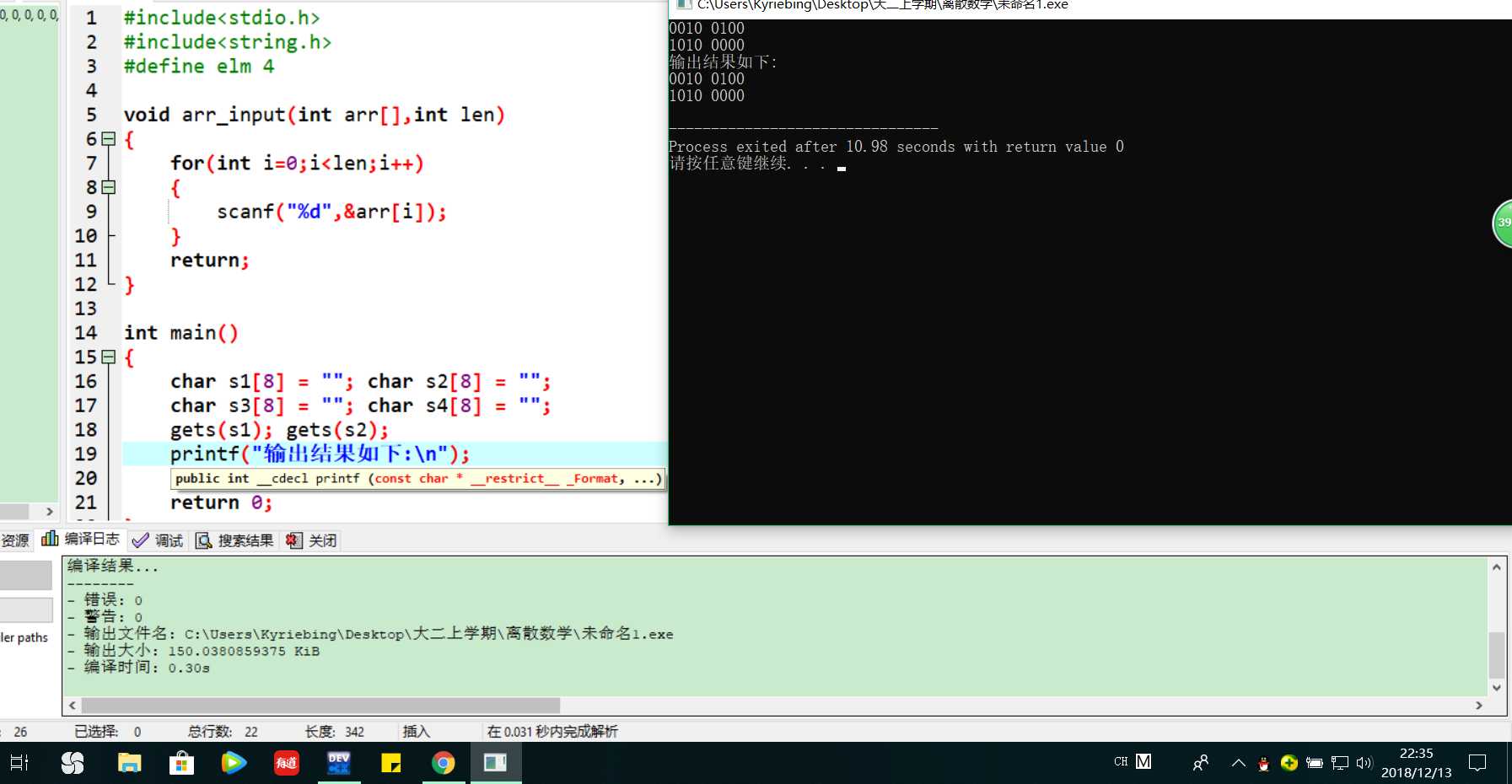Click the left panel scroll-right arrow
Image resolution: width=1512 pixels, height=784 pixels.
pyautogui.click(x=50, y=512)
